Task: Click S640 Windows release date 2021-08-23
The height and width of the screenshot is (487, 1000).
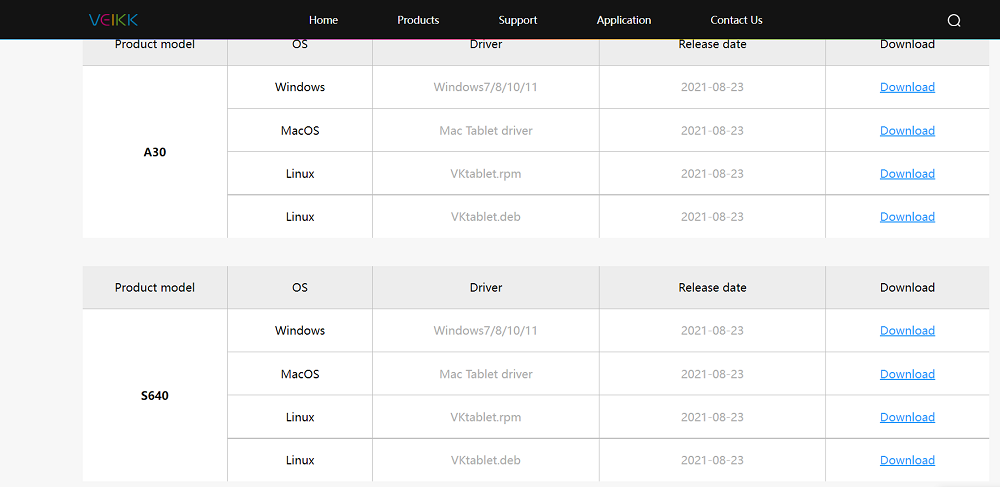Action: 712,330
